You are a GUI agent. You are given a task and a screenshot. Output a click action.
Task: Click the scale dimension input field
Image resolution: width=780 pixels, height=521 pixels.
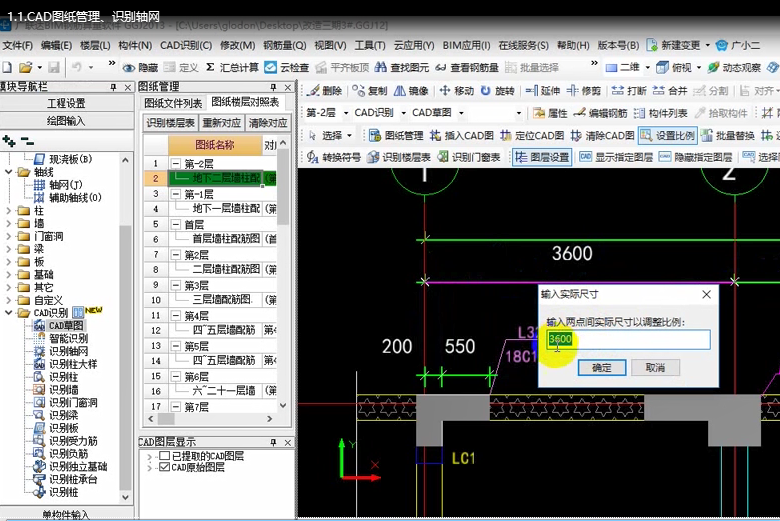coord(628,340)
